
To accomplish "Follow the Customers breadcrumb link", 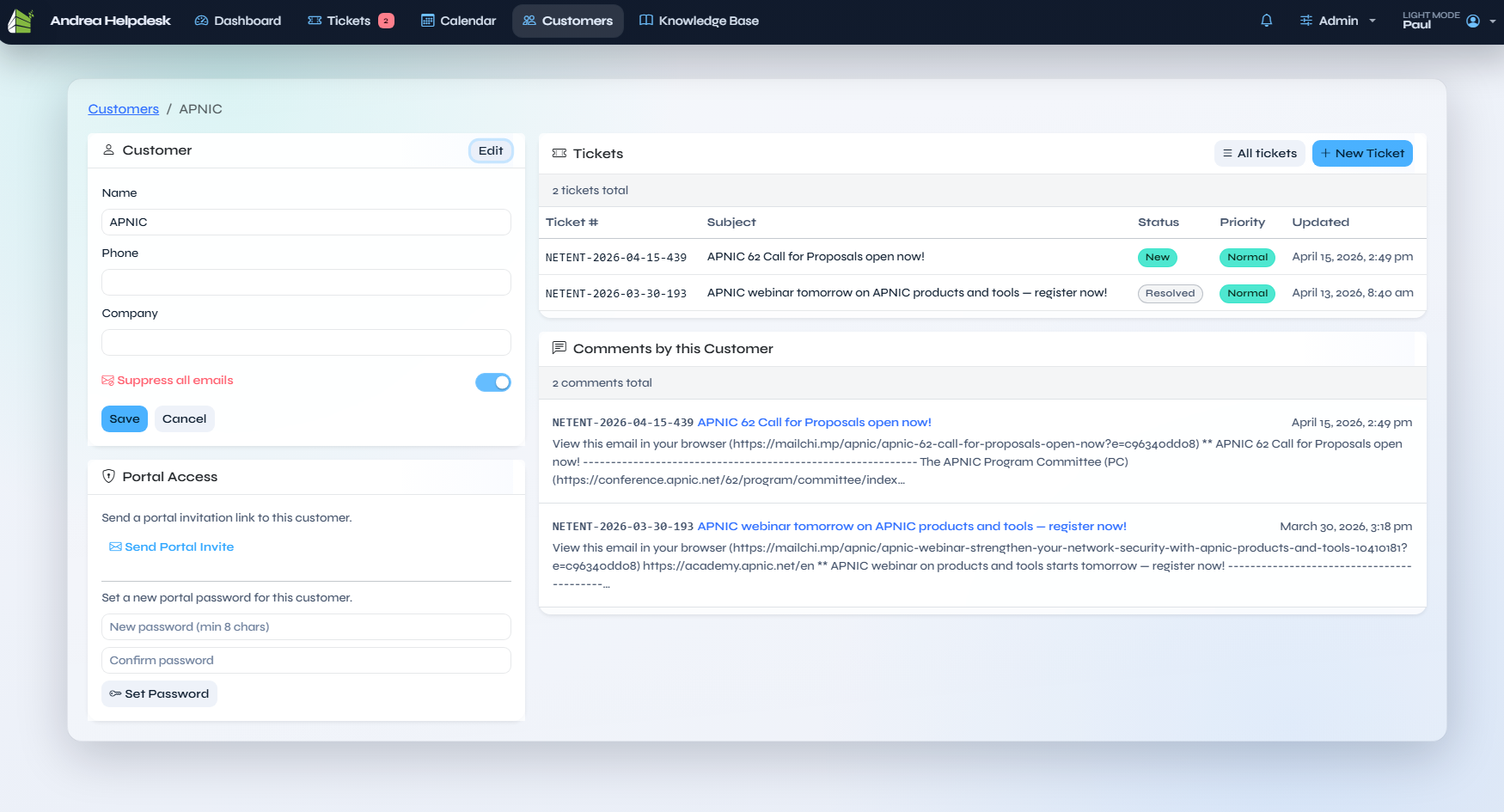I will click(124, 109).
